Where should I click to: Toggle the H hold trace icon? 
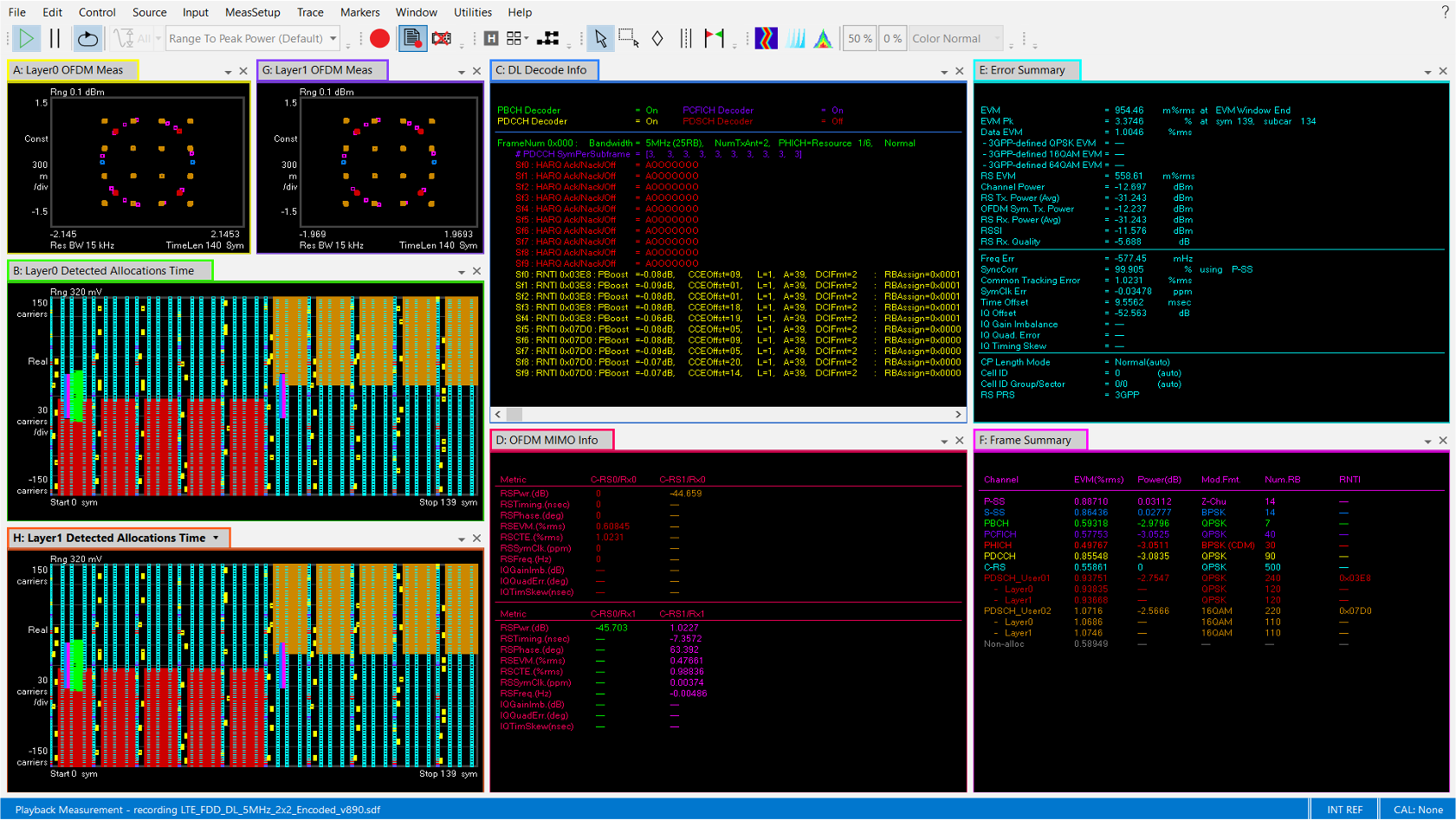(x=489, y=38)
